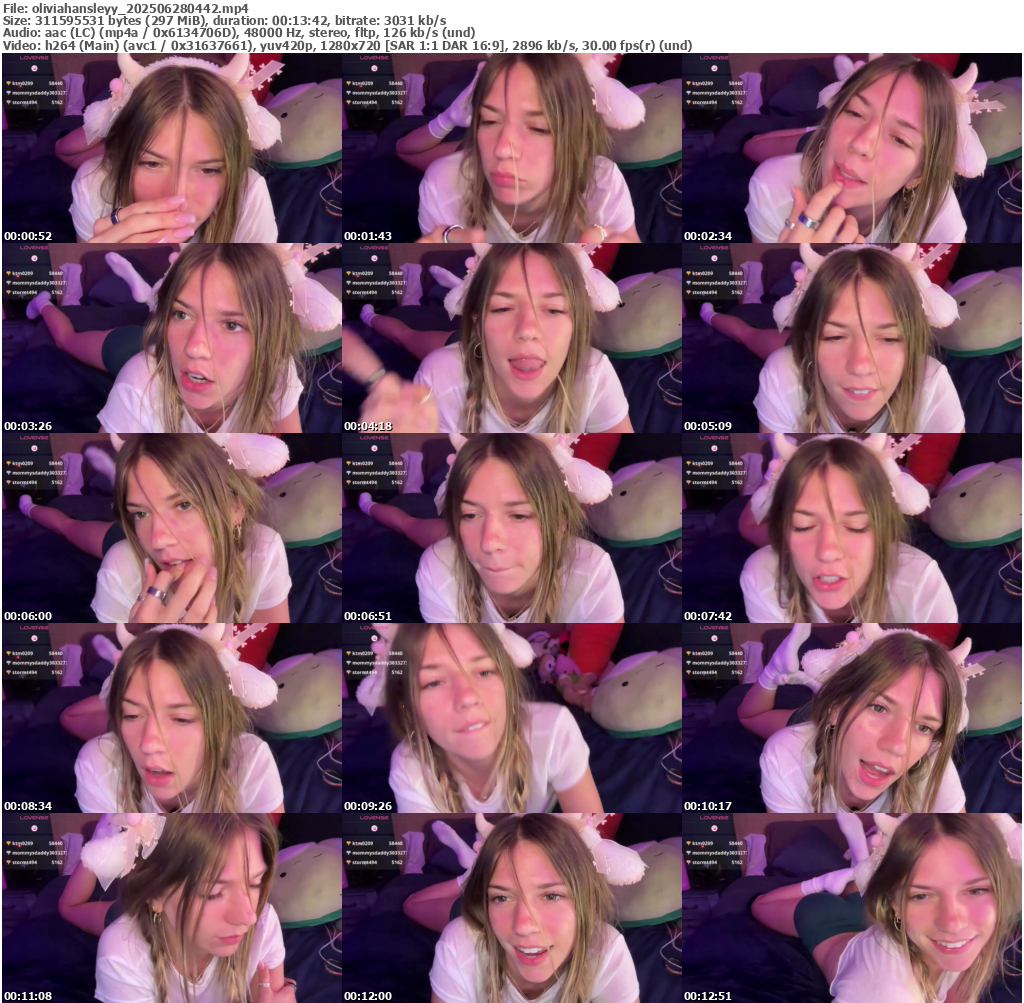Click the frame marked 00:05:09
Viewport: 1024px width, 1003px height.
pos(851,338)
